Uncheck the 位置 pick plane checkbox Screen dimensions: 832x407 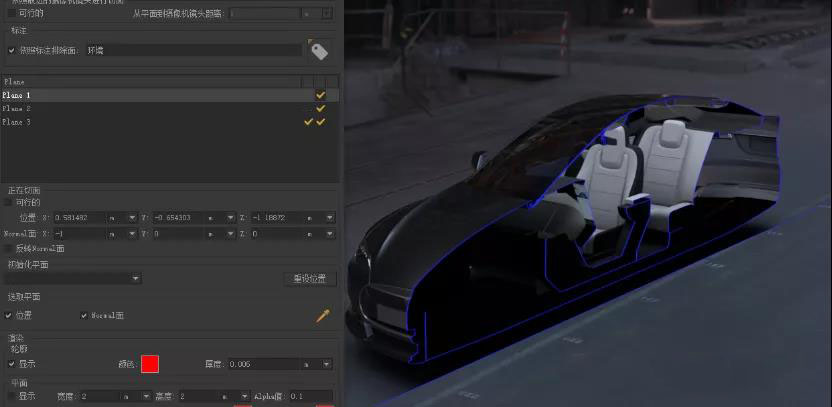(x=10, y=315)
